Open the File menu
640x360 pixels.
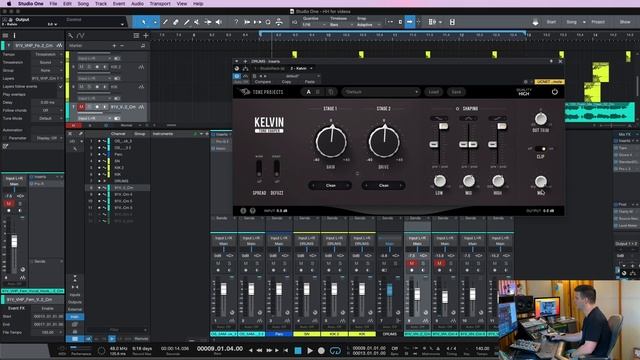(x=53, y=4)
